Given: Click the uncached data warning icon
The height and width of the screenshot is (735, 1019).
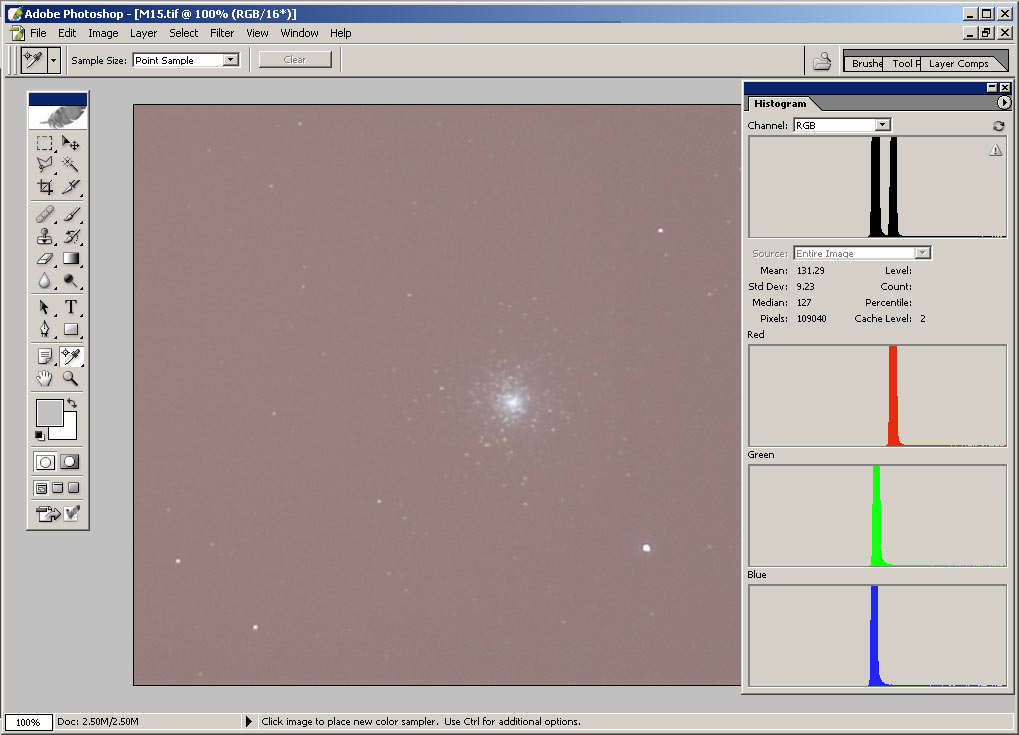Looking at the screenshot, I should (x=995, y=150).
